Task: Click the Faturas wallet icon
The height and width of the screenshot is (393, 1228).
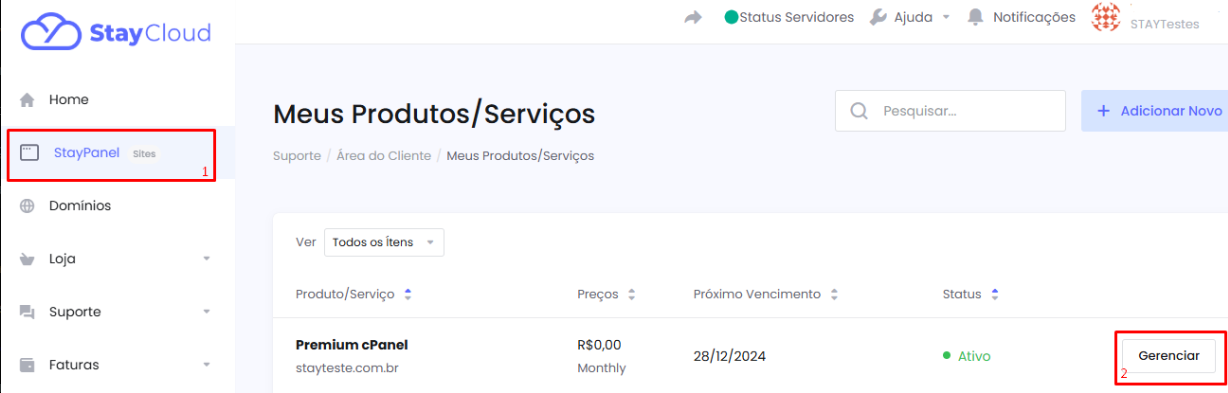Action: click(28, 365)
